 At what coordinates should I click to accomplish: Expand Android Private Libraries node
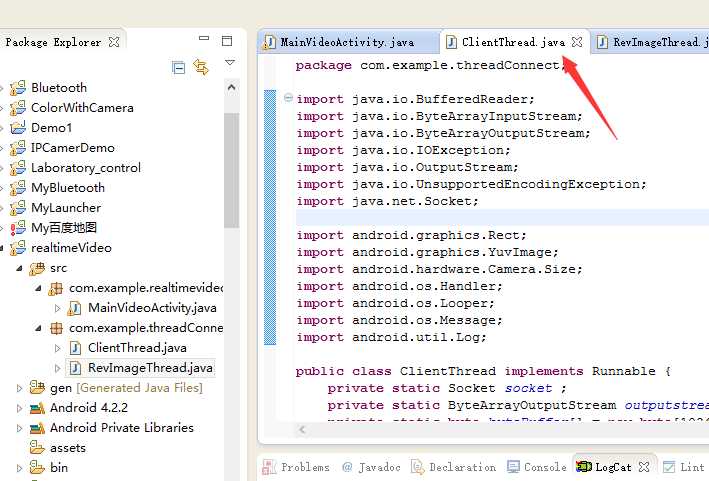pyautogui.click(x=19, y=428)
